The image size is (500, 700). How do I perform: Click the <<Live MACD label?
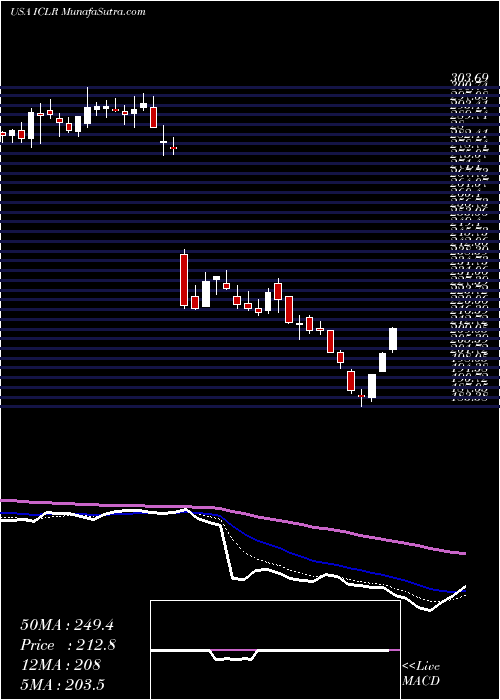click(x=421, y=674)
